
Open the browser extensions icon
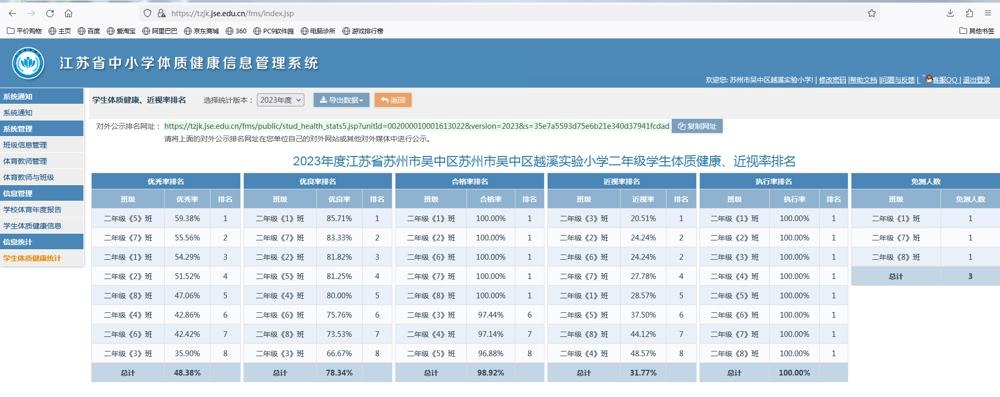(x=969, y=13)
